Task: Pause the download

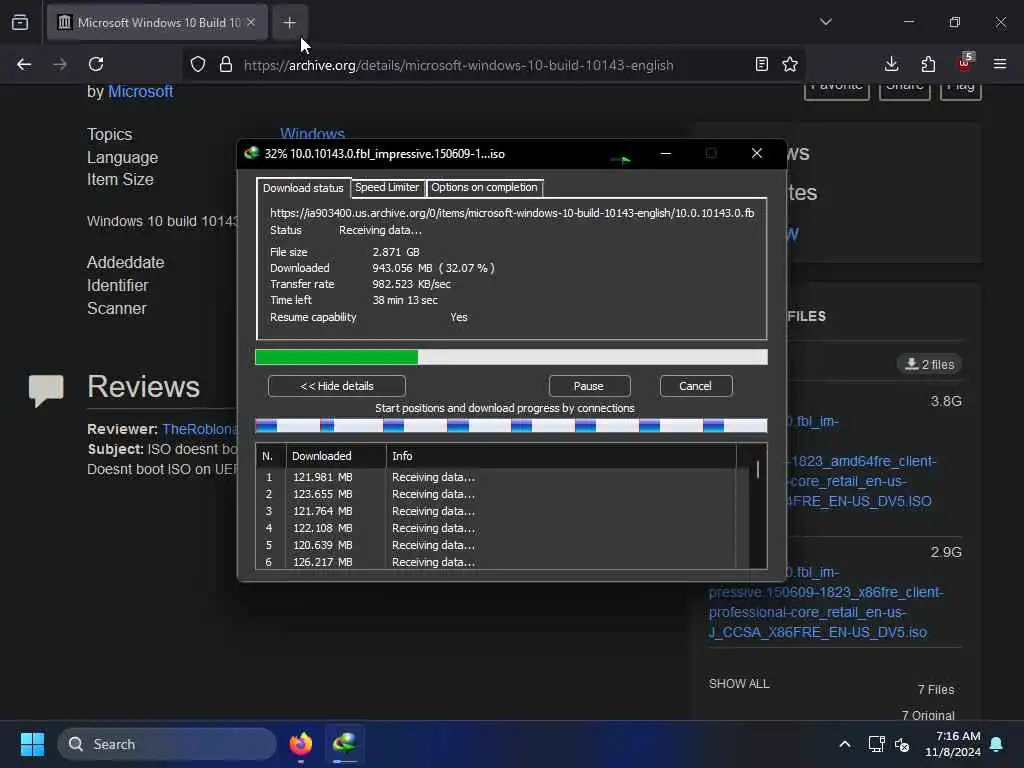Action: (589, 386)
